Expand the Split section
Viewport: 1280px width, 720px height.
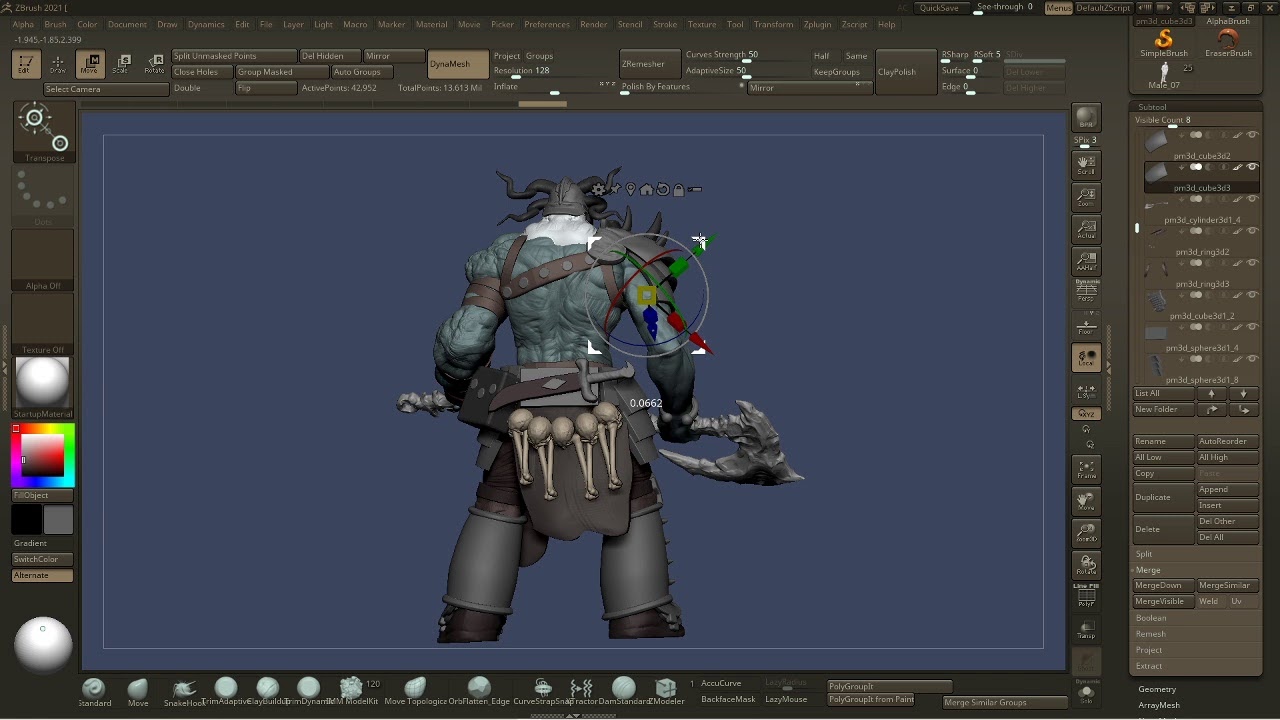pos(1144,554)
